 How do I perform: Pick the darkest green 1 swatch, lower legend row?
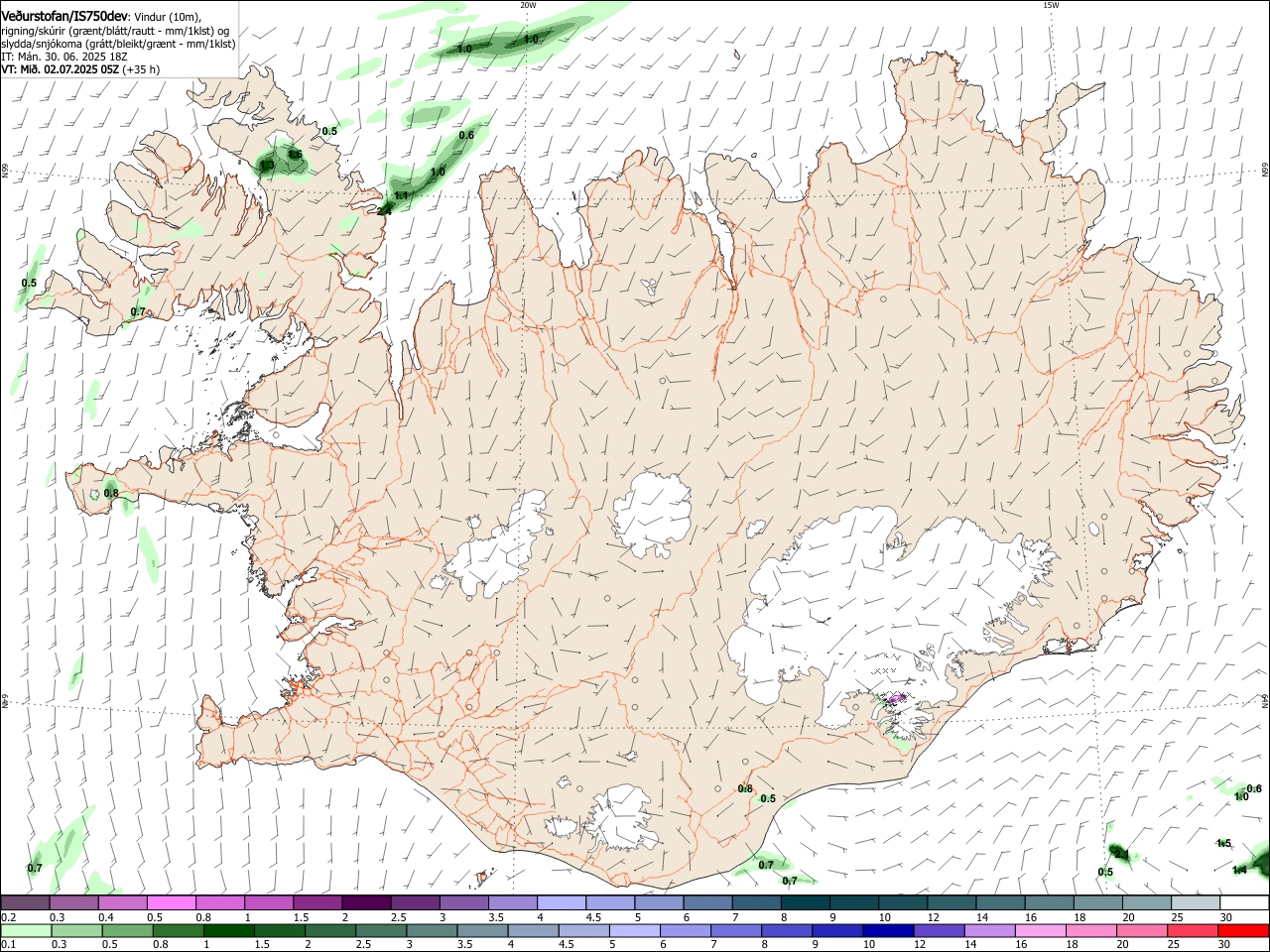228,930
